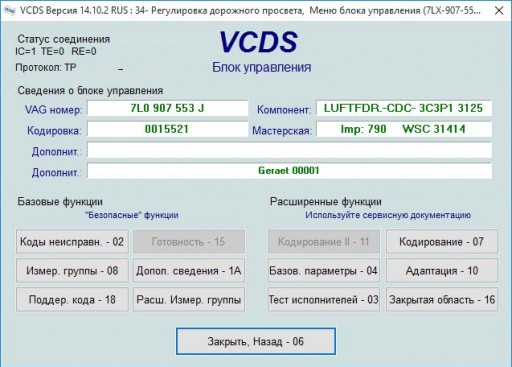Click '"Безопасные" функции' subtitle text
Viewport: 512px width, 367px height.
tap(132, 215)
